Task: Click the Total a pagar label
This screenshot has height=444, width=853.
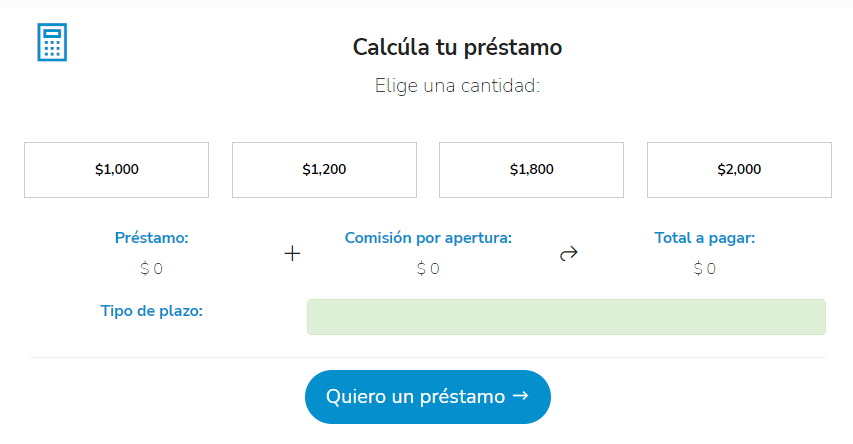Action: click(x=705, y=238)
